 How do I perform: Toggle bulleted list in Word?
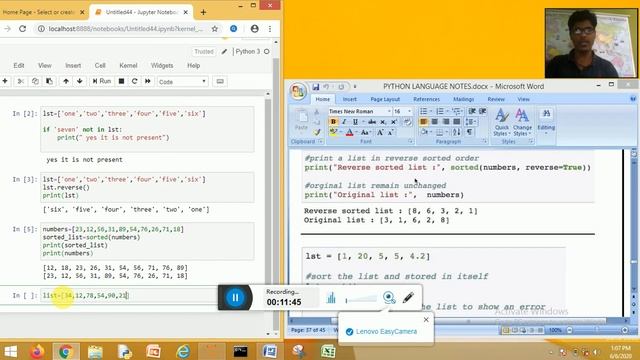pyautogui.click(x=424, y=111)
